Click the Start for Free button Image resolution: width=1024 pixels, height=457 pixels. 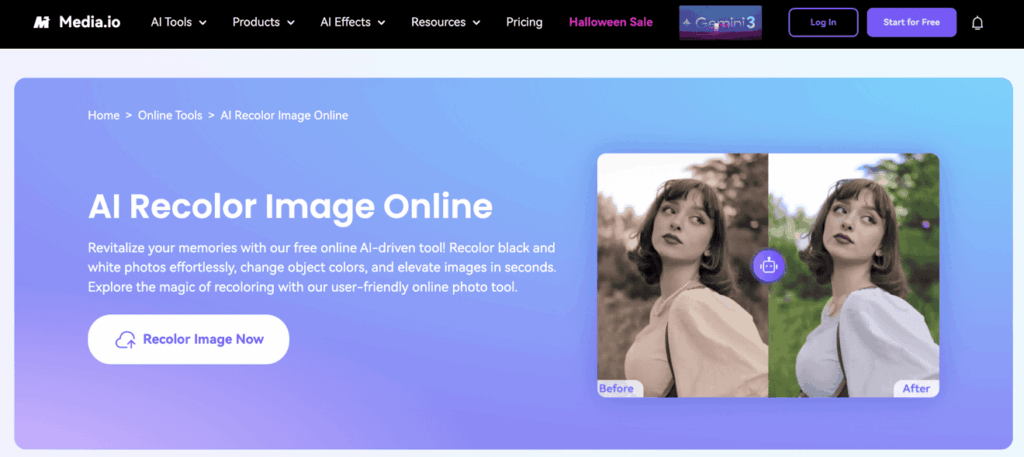pos(911,22)
